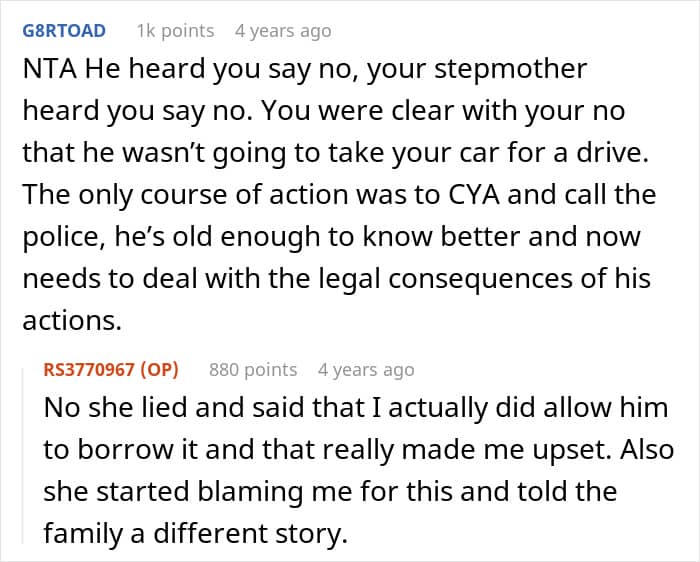Open the G8RTOAD user profile

pos(63,31)
